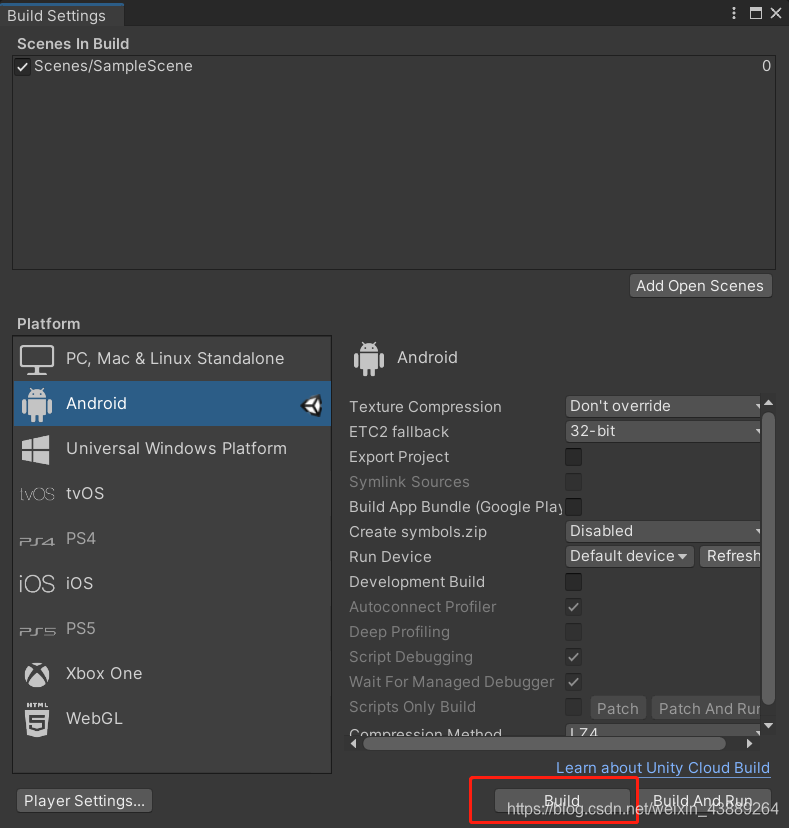Open the Build Settings kebab menu
789x828 pixels.
click(734, 13)
